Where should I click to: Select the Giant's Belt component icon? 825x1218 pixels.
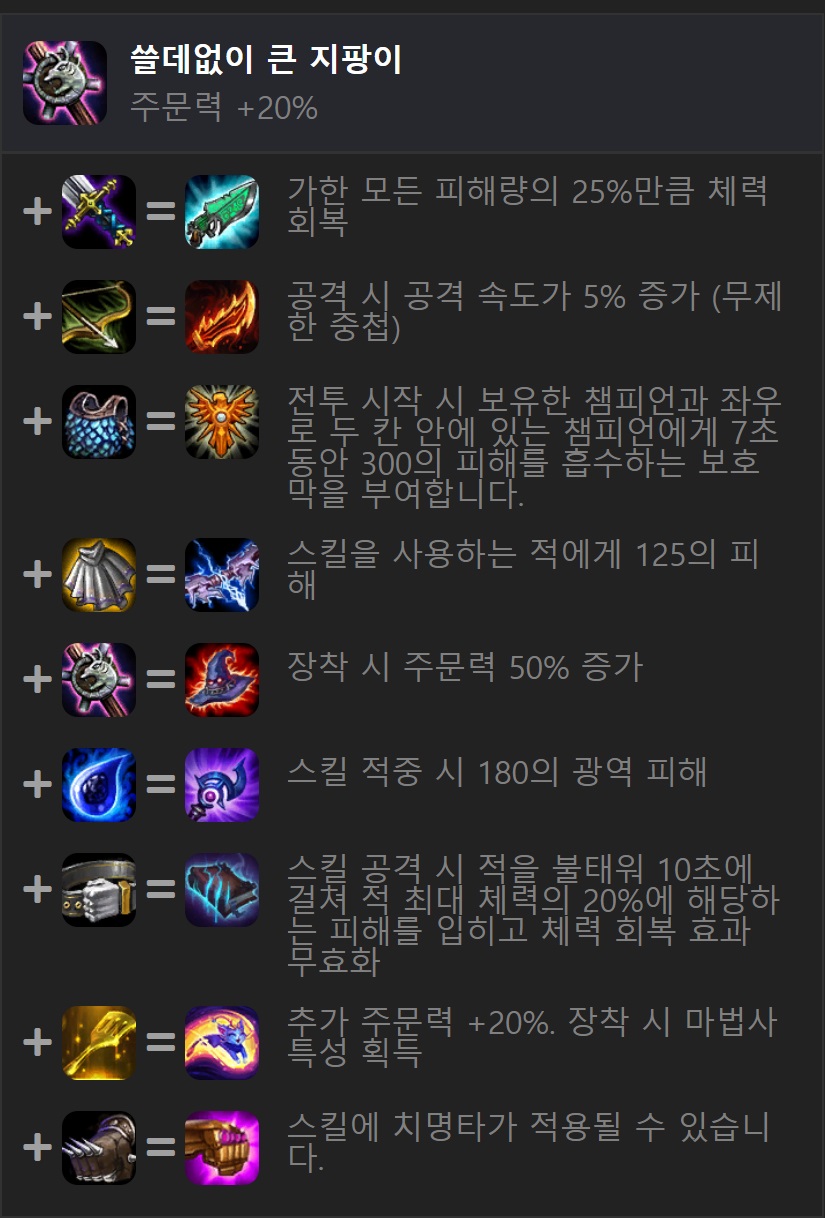click(99, 890)
